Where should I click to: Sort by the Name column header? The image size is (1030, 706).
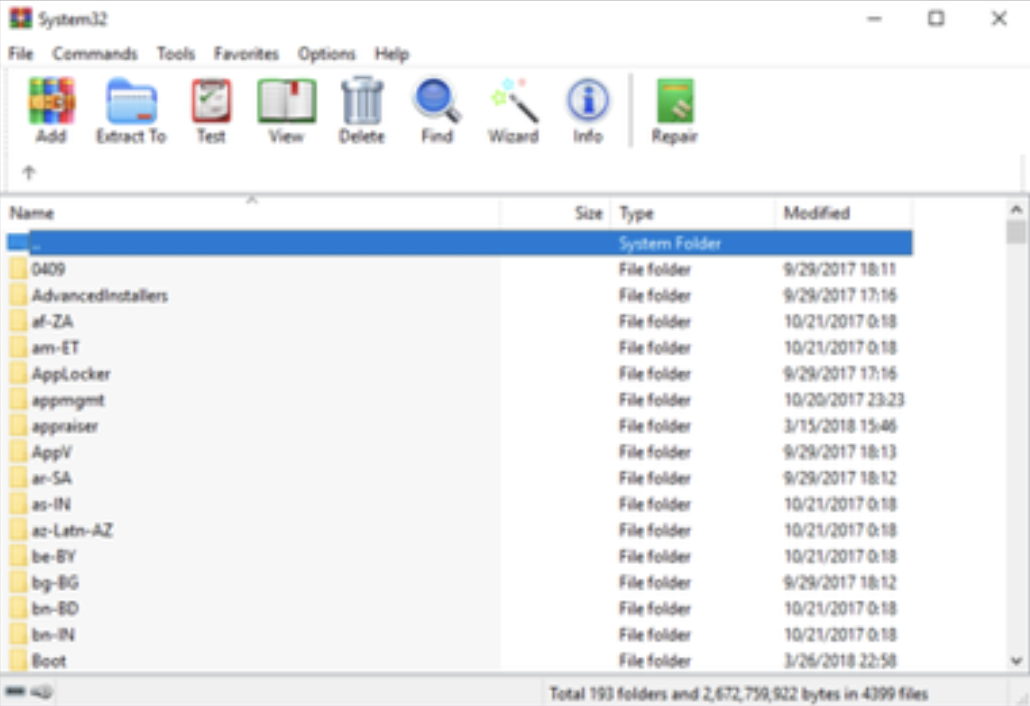252,213
